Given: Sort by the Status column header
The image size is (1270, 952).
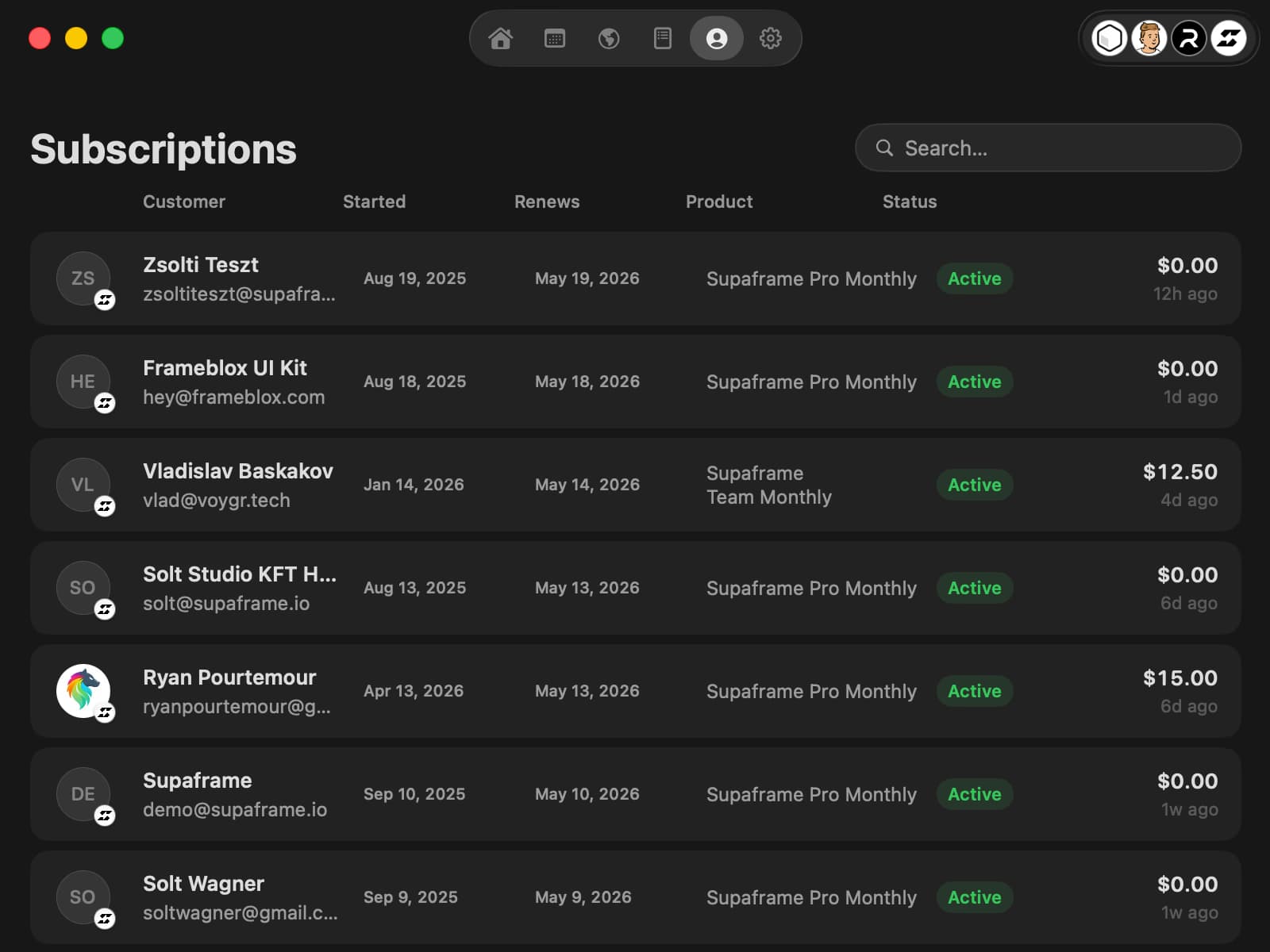Looking at the screenshot, I should tap(910, 202).
